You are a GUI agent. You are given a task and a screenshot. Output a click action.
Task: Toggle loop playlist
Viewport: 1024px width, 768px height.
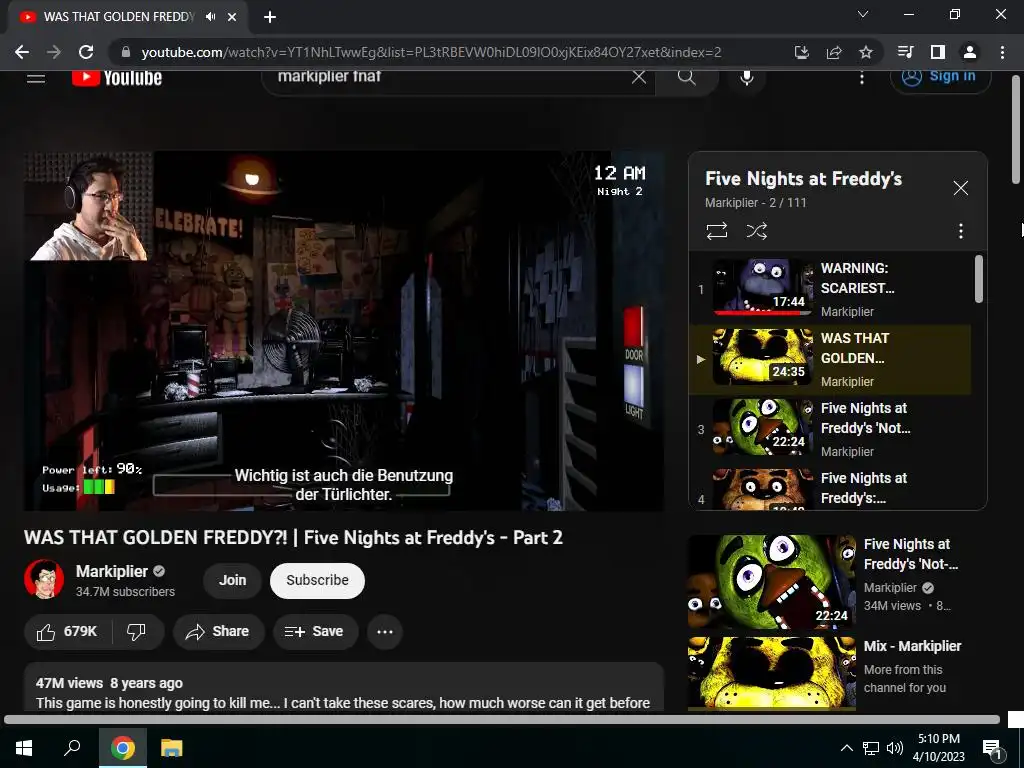[716, 231]
